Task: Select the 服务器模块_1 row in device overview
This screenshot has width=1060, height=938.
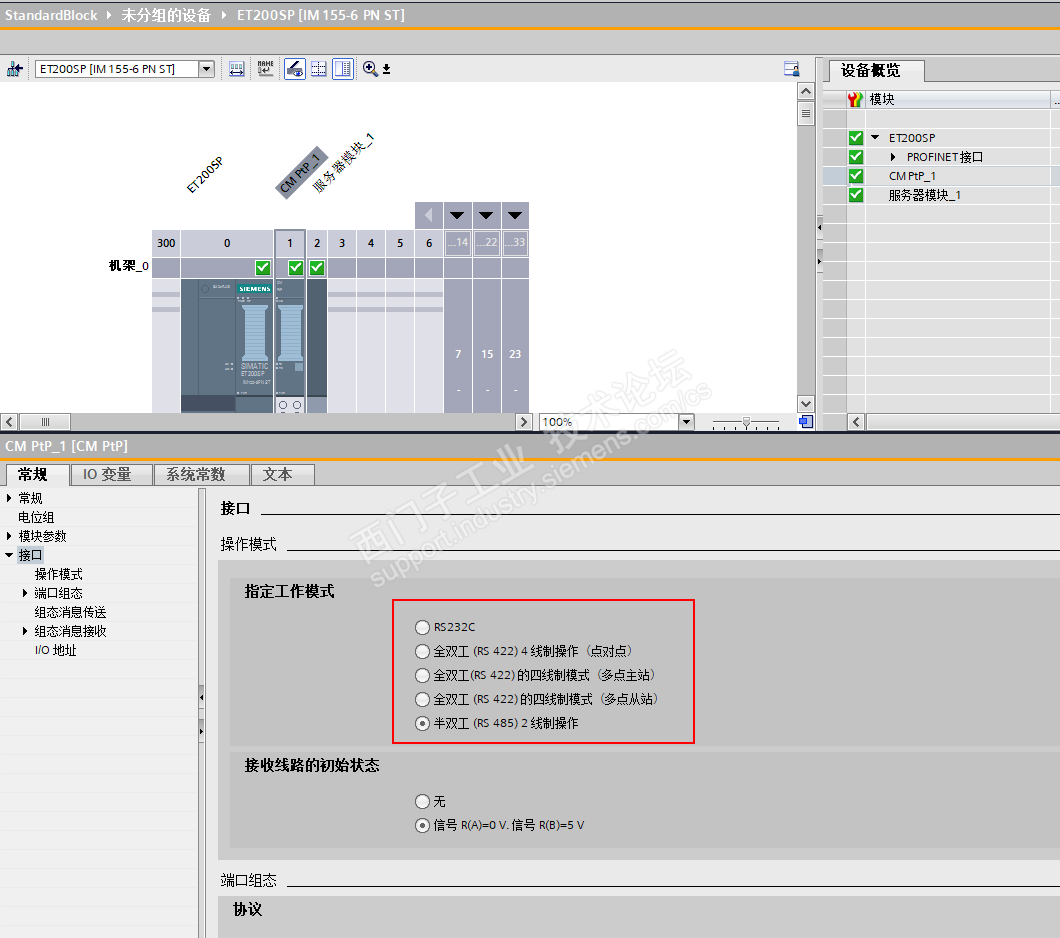Action: [x=941, y=195]
